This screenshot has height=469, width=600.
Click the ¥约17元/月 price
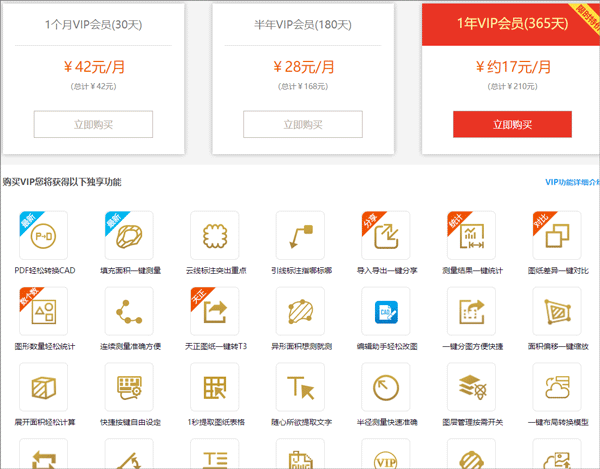[513, 67]
